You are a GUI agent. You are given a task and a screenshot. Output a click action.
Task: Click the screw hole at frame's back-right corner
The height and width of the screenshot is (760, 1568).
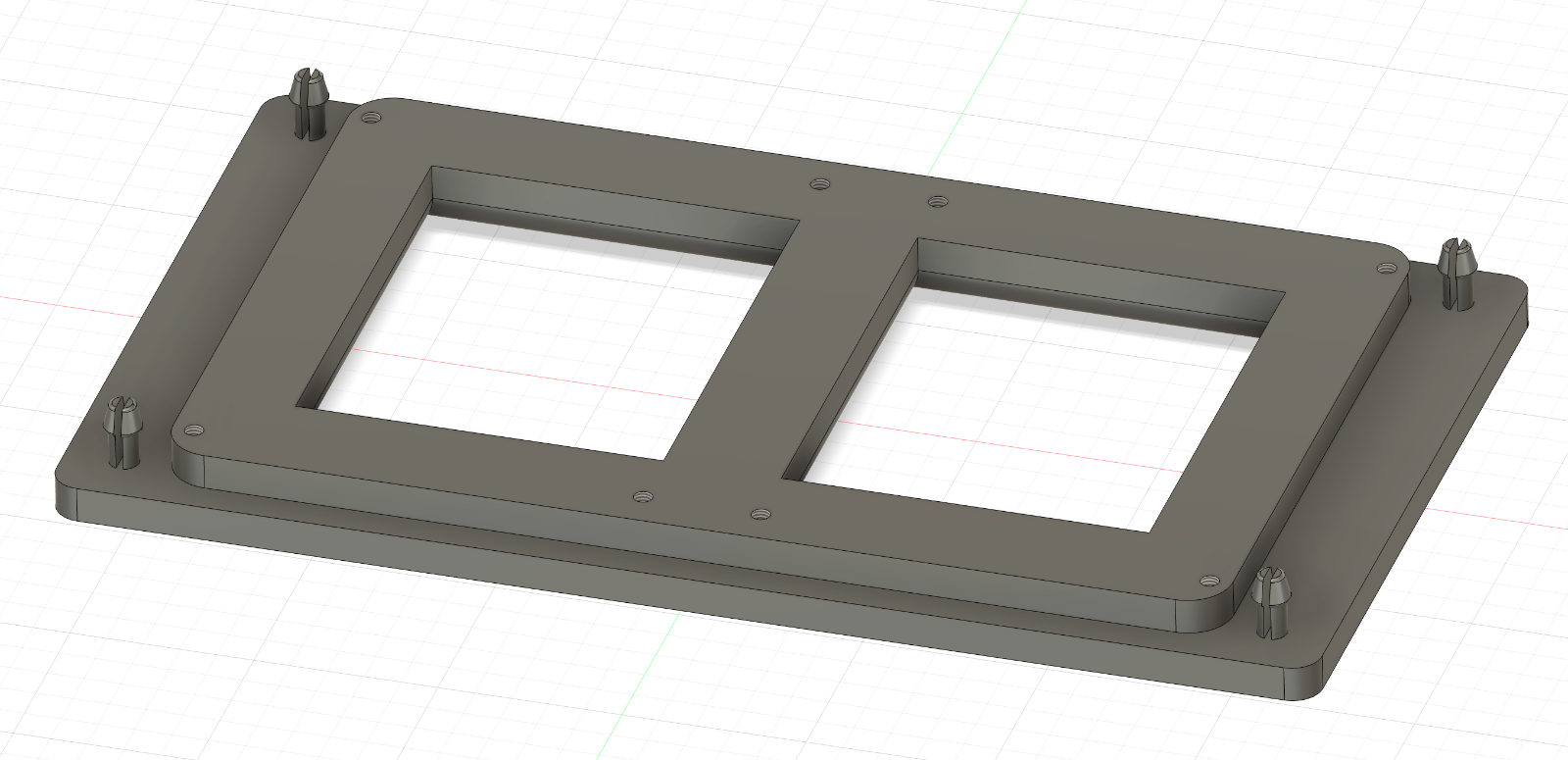(1385, 268)
